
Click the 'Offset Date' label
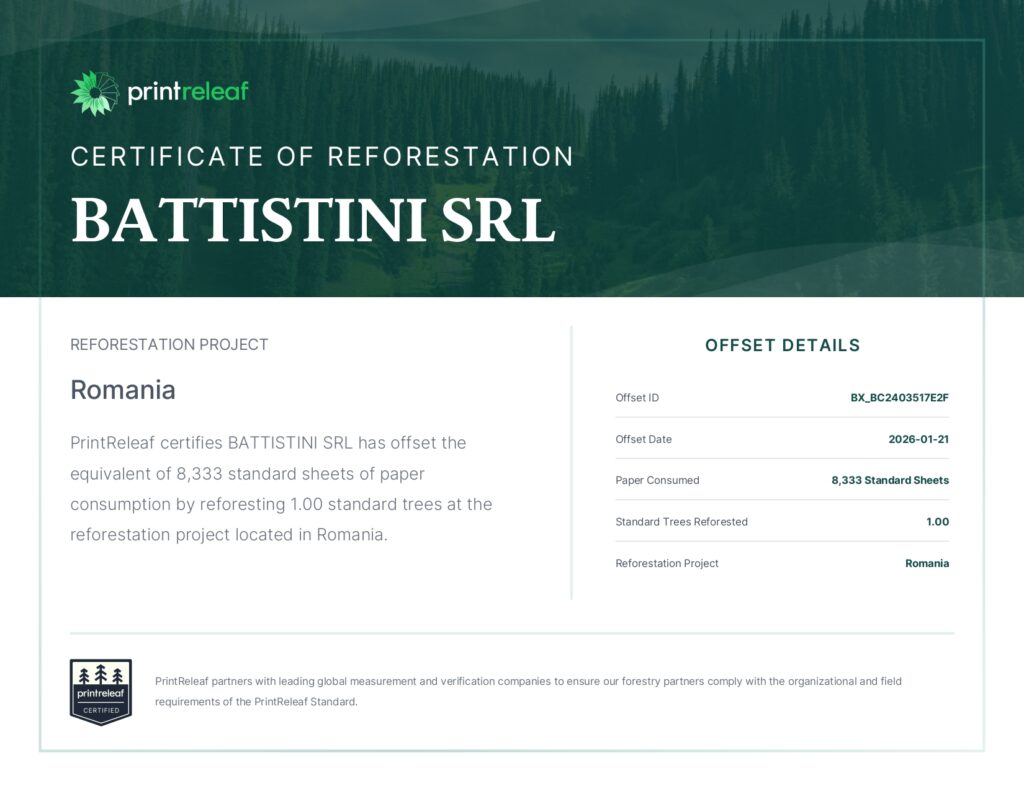click(x=643, y=440)
